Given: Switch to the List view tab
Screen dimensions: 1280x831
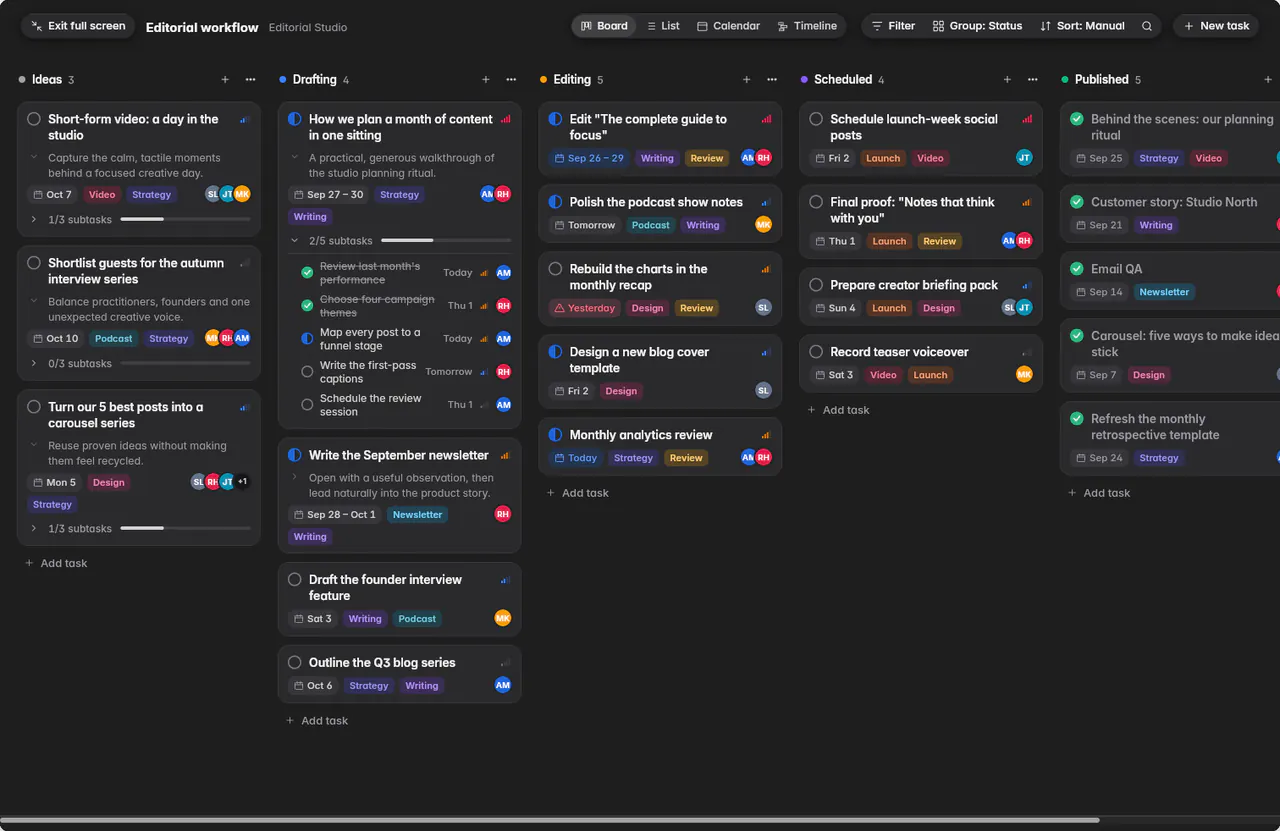Looking at the screenshot, I should [663, 26].
